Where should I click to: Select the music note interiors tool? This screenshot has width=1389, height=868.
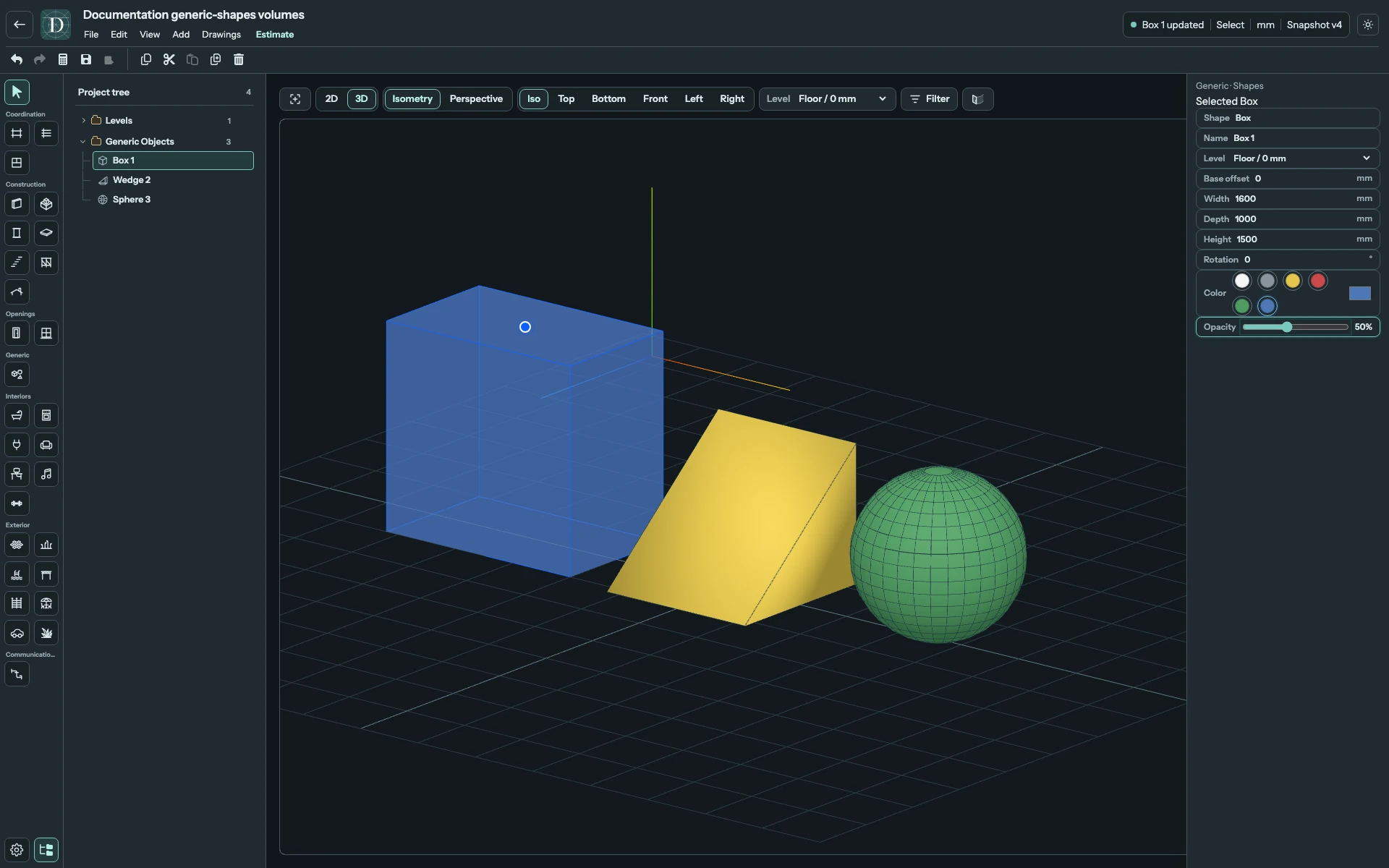tap(46, 474)
